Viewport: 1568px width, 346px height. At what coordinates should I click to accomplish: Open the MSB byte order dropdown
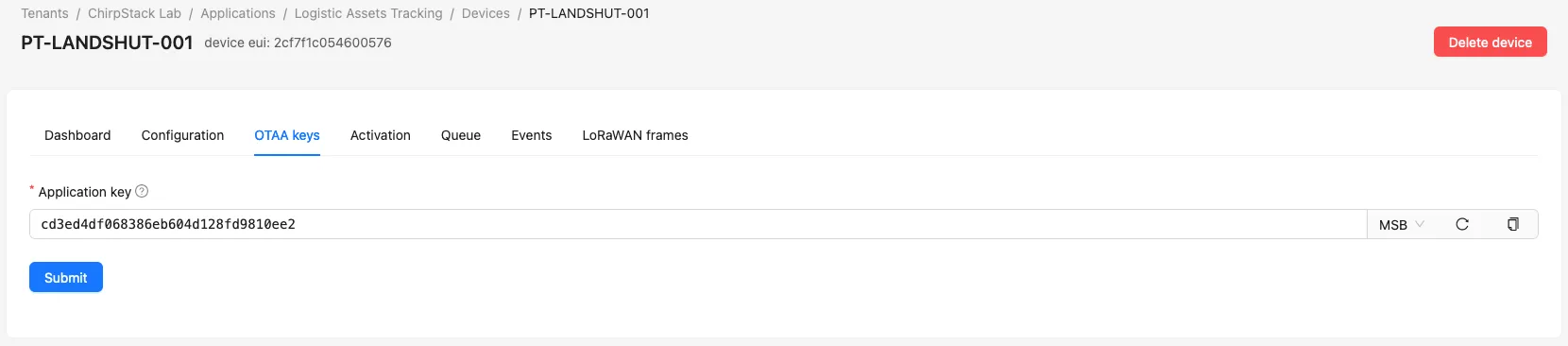pyautogui.click(x=1402, y=224)
